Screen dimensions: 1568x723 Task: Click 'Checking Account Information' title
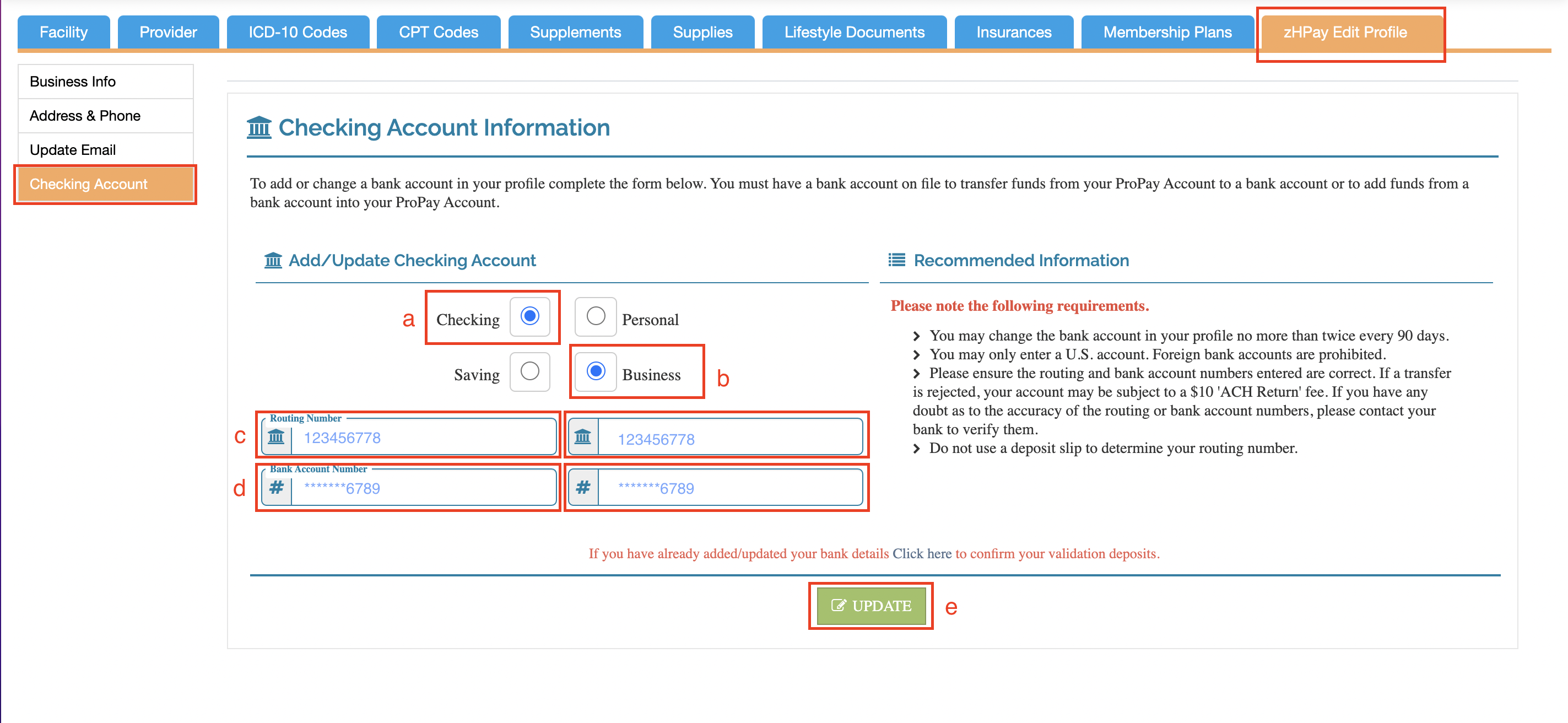[x=444, y=128]
